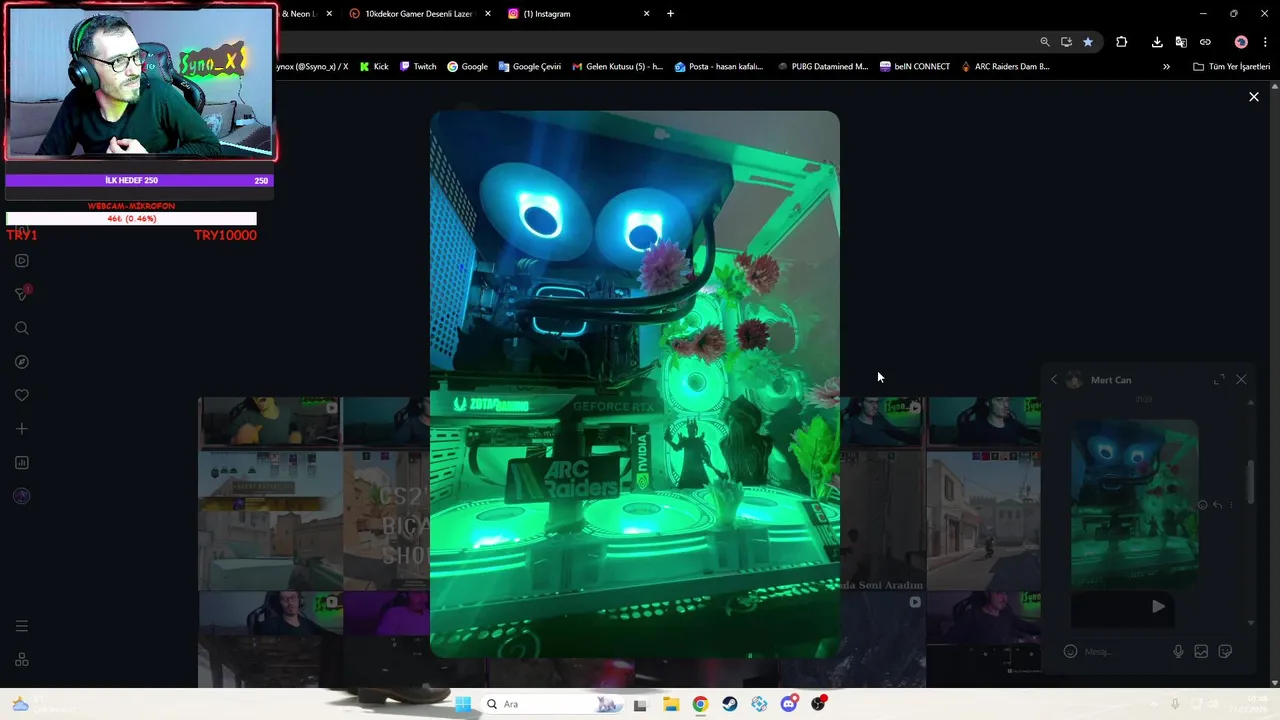The image size is (1280, 720).
Task: Open the Meta apps grid icon
Action: point(22,660)
